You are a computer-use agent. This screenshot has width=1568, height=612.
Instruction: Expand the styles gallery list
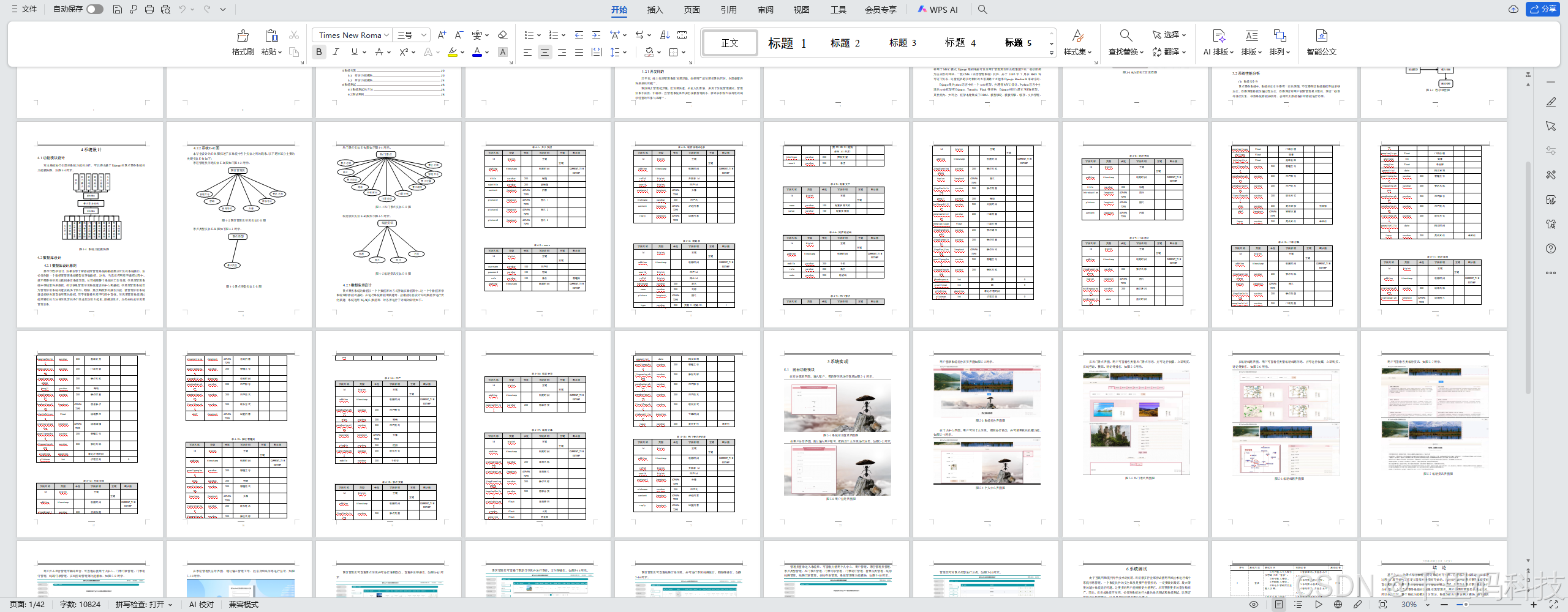(1052, 53)
